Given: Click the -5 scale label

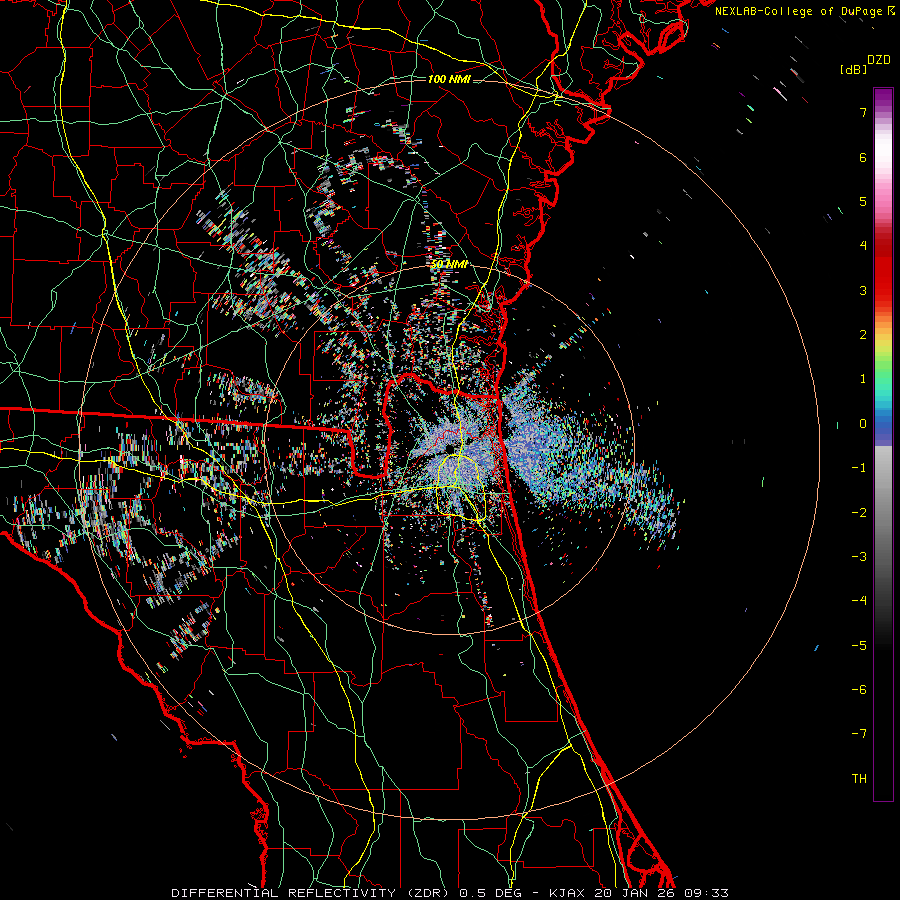Looking at the screenshot, I should [x=859, y=646].
